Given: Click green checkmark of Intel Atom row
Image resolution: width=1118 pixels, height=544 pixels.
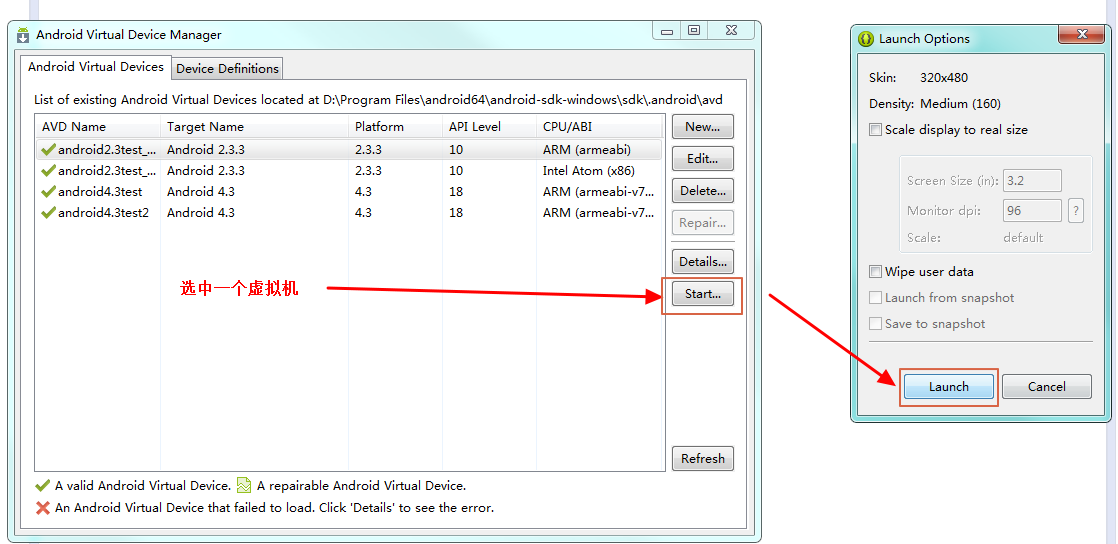Looking at the screenshot, I should coord(48,170).
